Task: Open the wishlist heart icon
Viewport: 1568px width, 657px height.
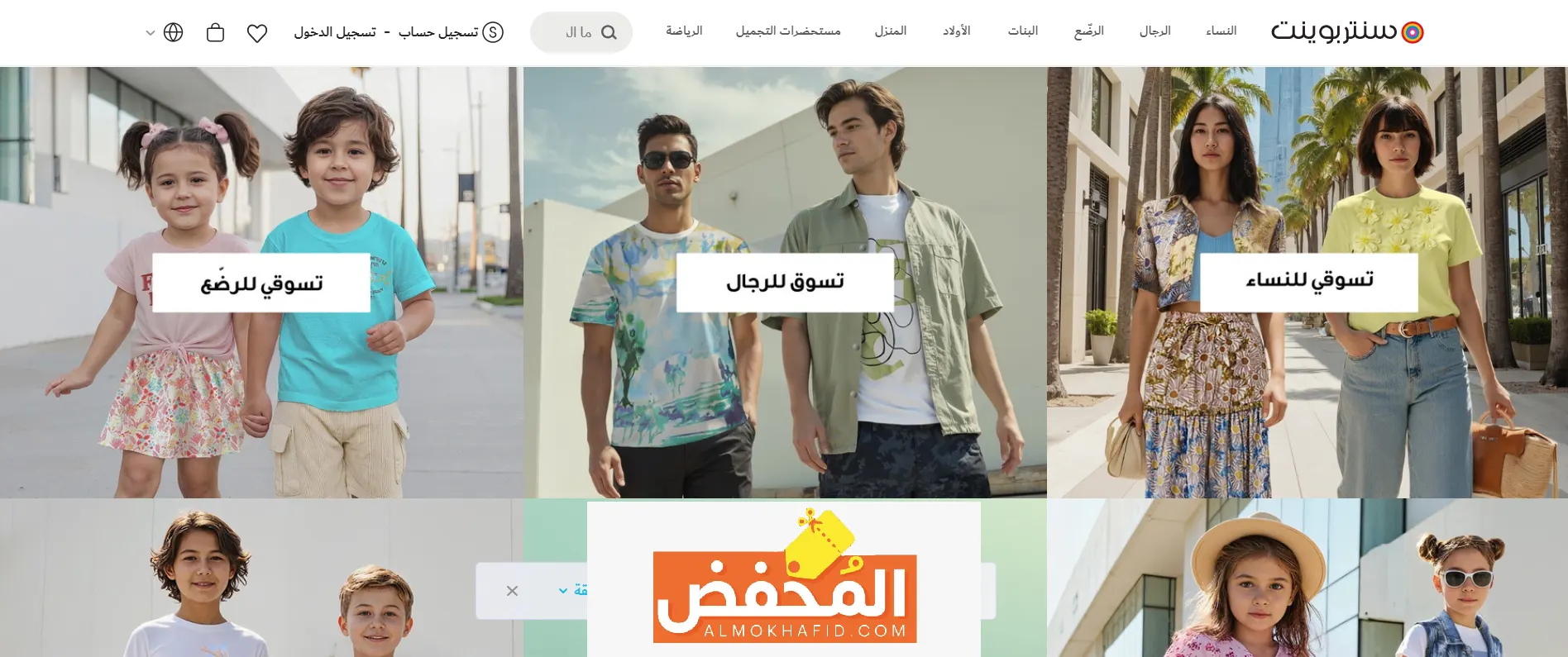Action: (257, 33)
